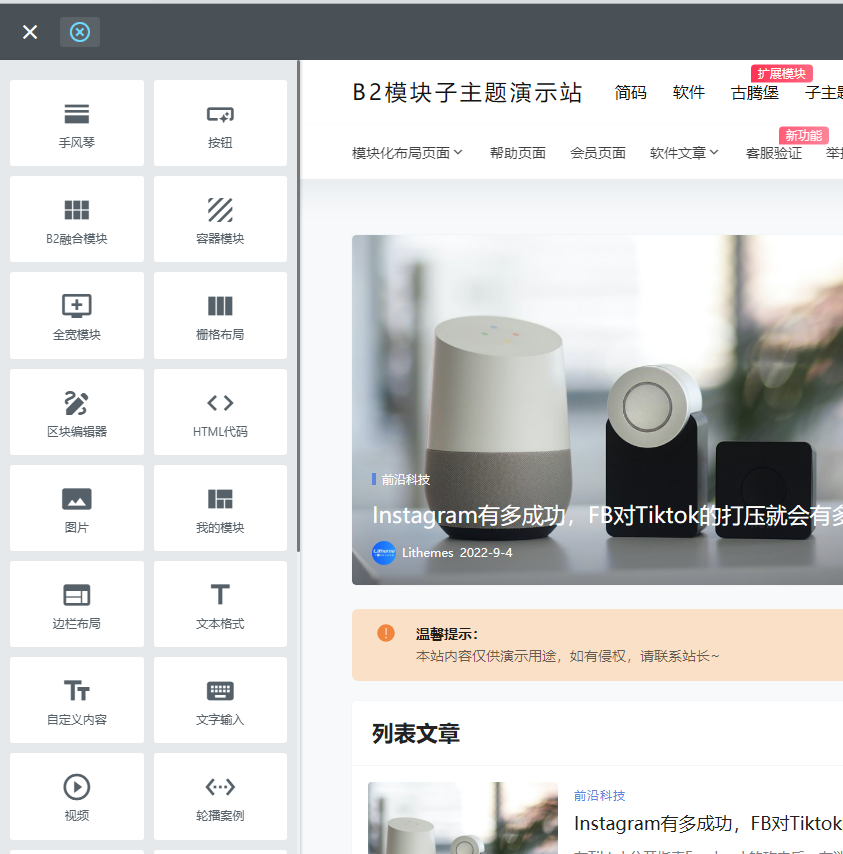This screenshot has height=854, width=843.
Task: Go to 会员页面 in navigation
Action: click(598, 153)
